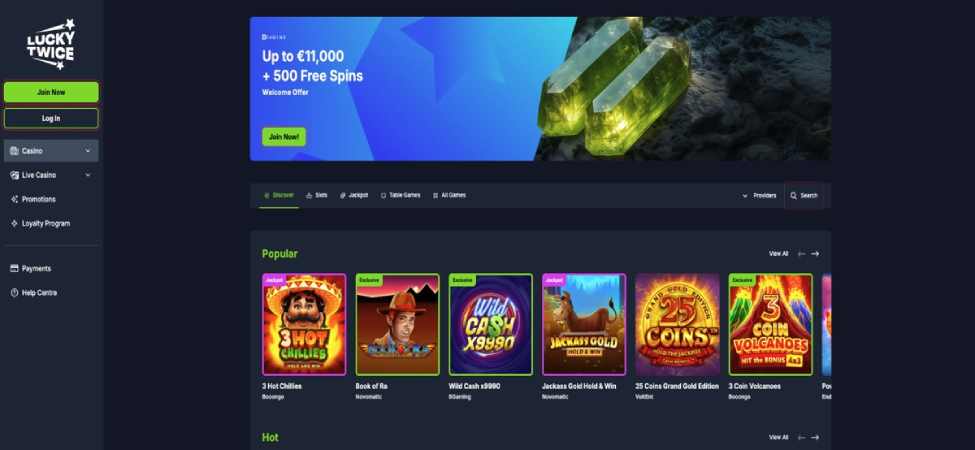Expand the Casino sidebar menu chevron
The height and width of the screenshot is (450, 975).
(88, 151)
